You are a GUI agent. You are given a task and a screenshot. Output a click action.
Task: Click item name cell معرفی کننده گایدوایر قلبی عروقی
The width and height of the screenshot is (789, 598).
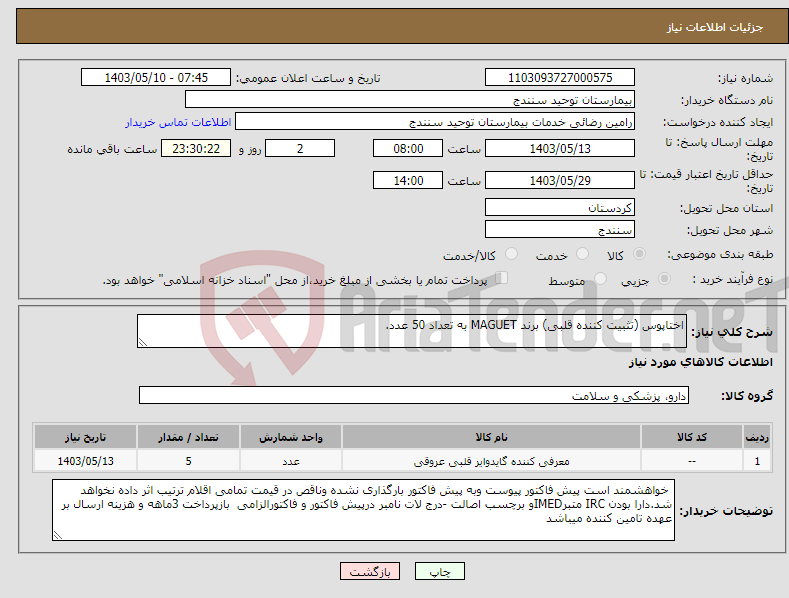pyautogui.click(x=491, y=461)
